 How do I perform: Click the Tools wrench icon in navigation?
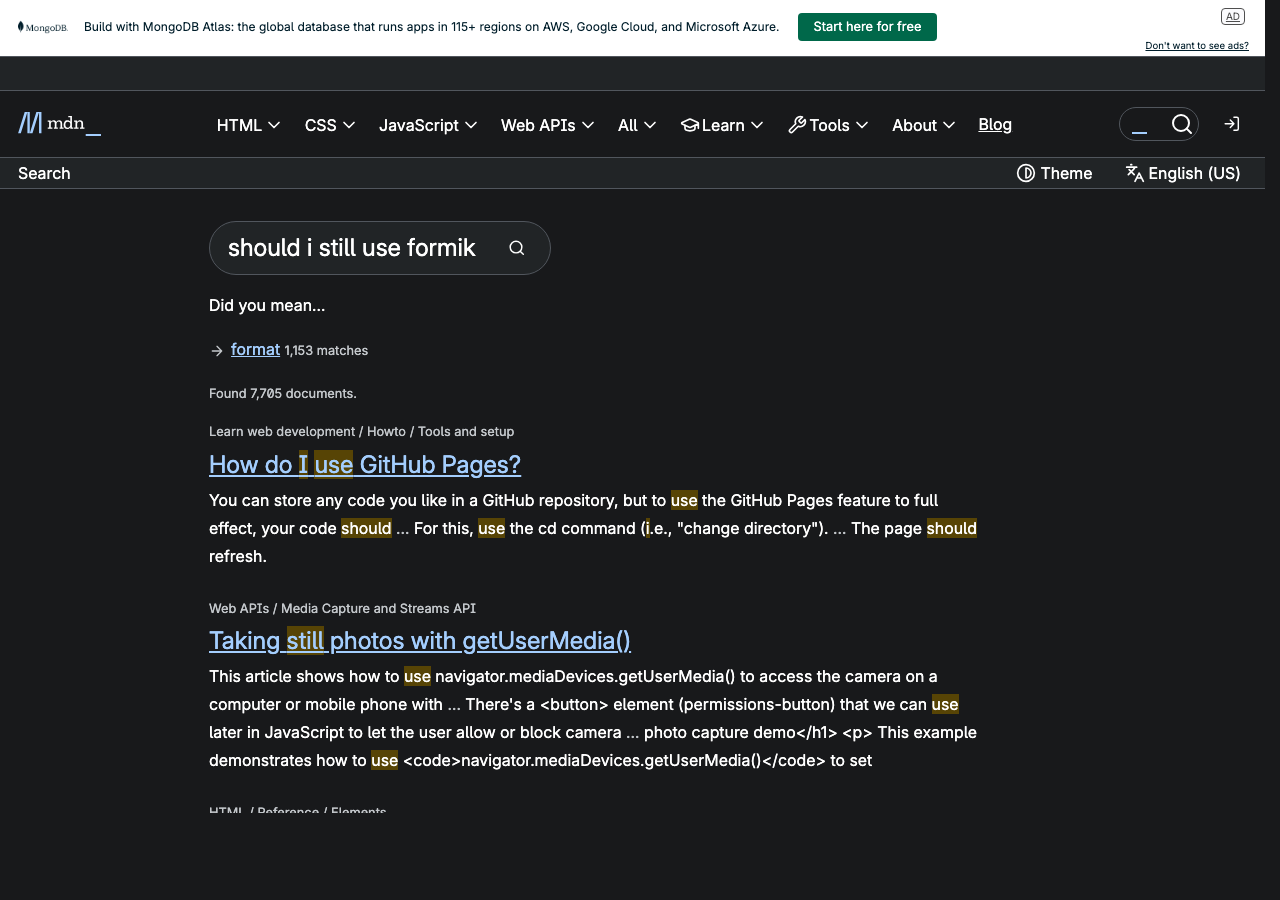pos(797,124)
